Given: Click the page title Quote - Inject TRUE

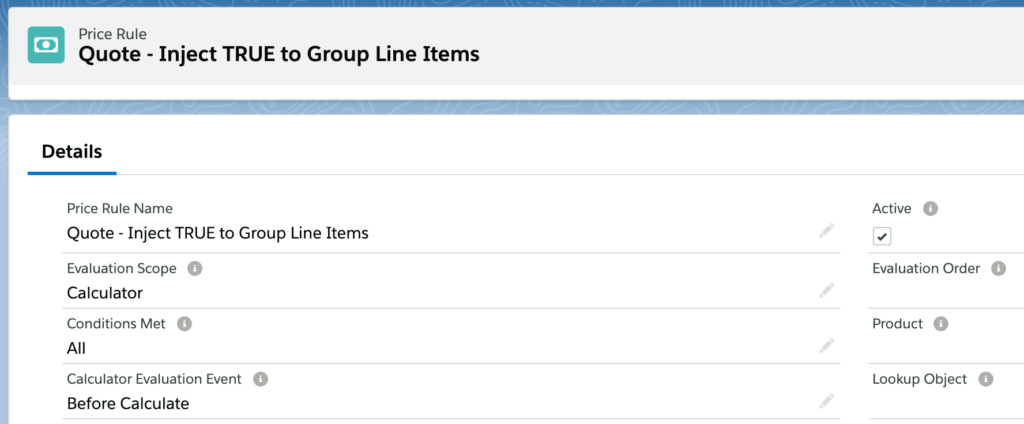Looking at the screenshot, I should tap(279, 54).
